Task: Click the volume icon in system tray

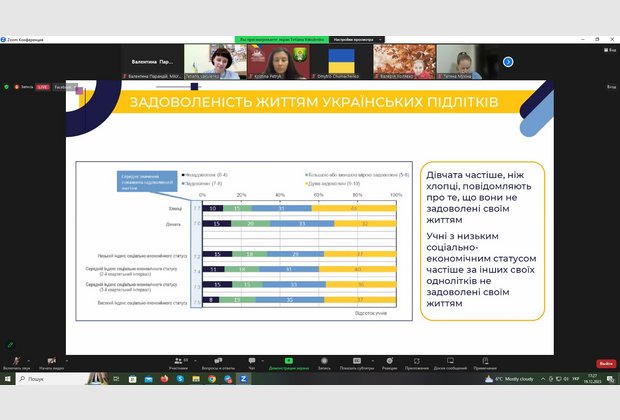Action: coord(566,379)
